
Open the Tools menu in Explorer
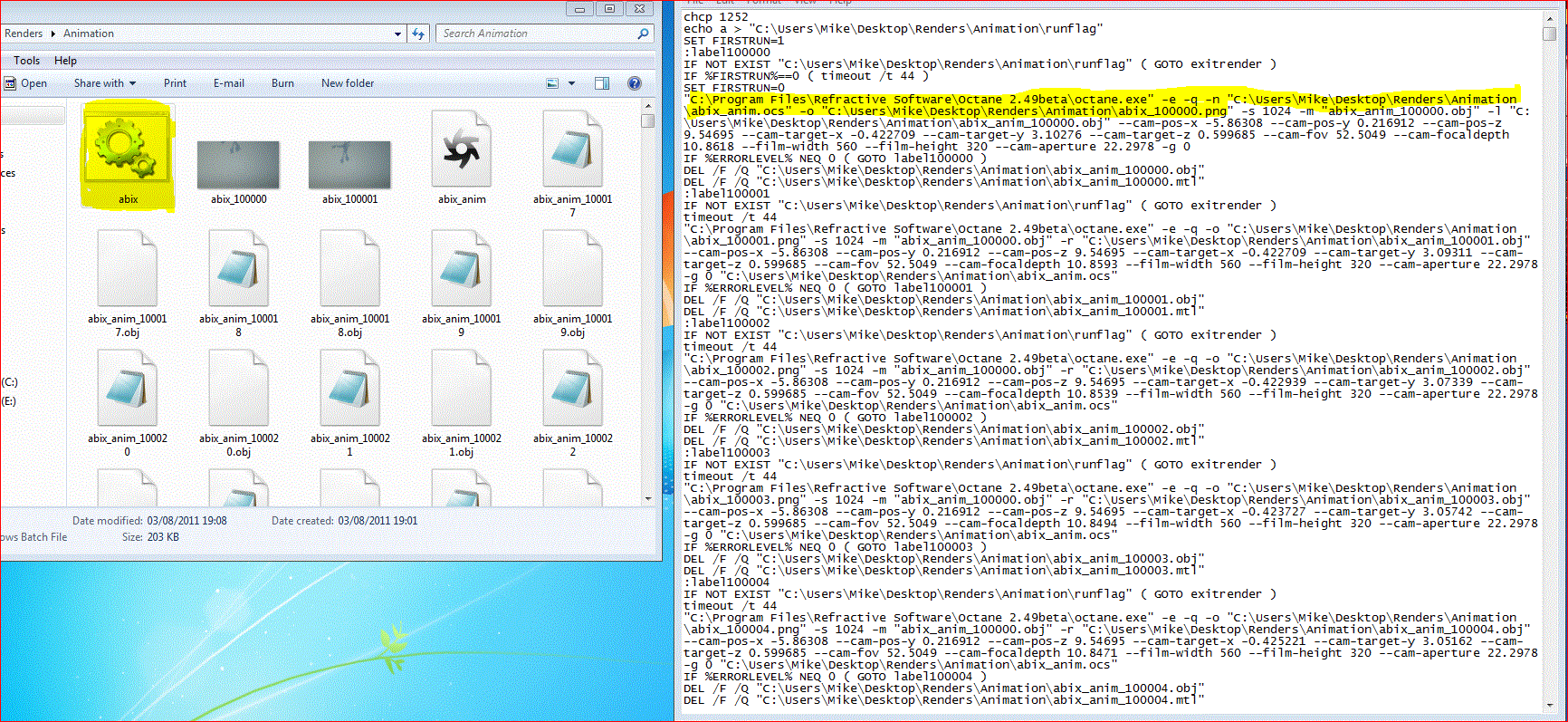point(26,61)
